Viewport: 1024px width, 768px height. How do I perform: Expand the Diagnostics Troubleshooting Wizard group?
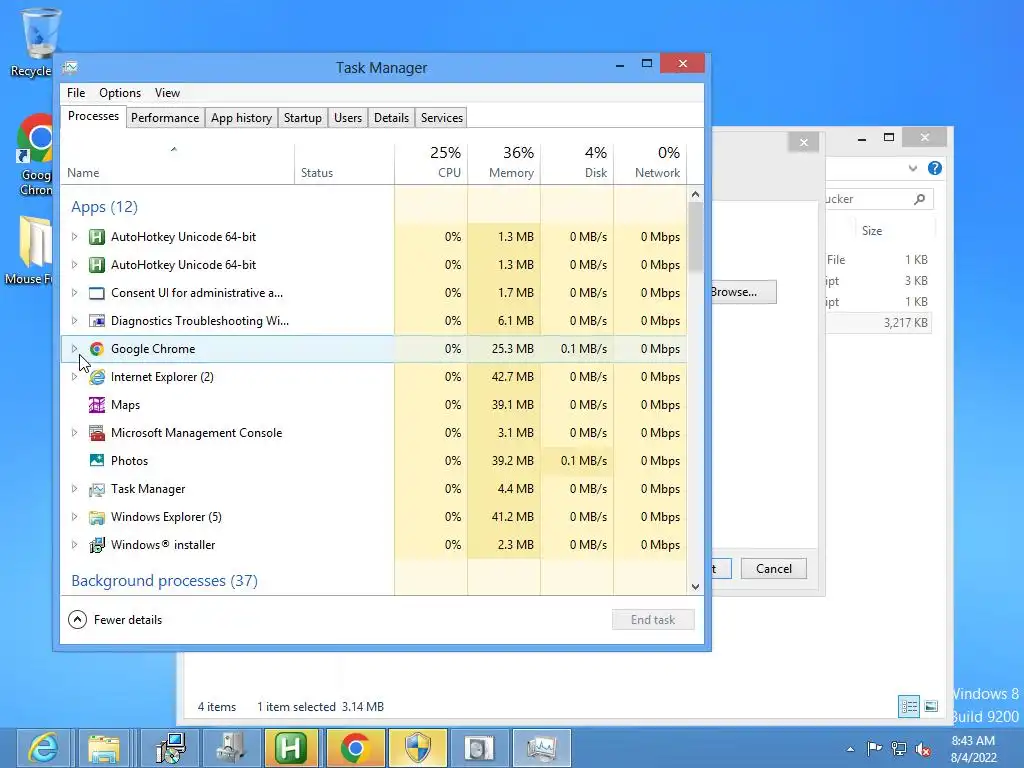[x=74, y=321]
